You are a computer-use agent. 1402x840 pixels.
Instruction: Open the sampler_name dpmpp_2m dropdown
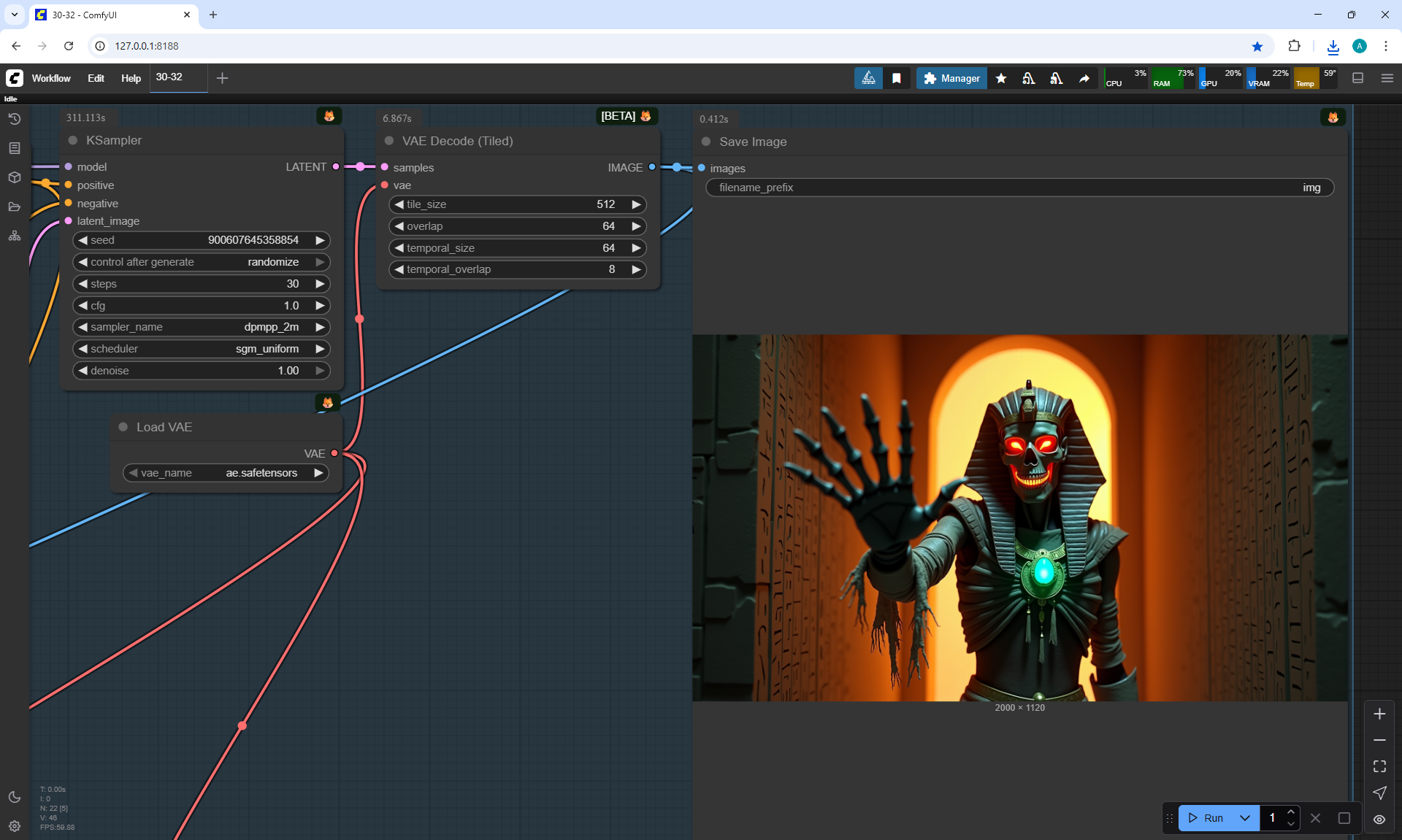201,327
